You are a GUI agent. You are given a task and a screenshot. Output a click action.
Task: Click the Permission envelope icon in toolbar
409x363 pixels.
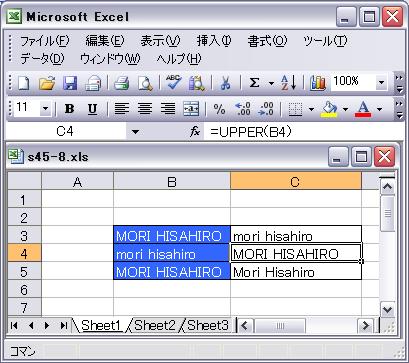point(93,83)
